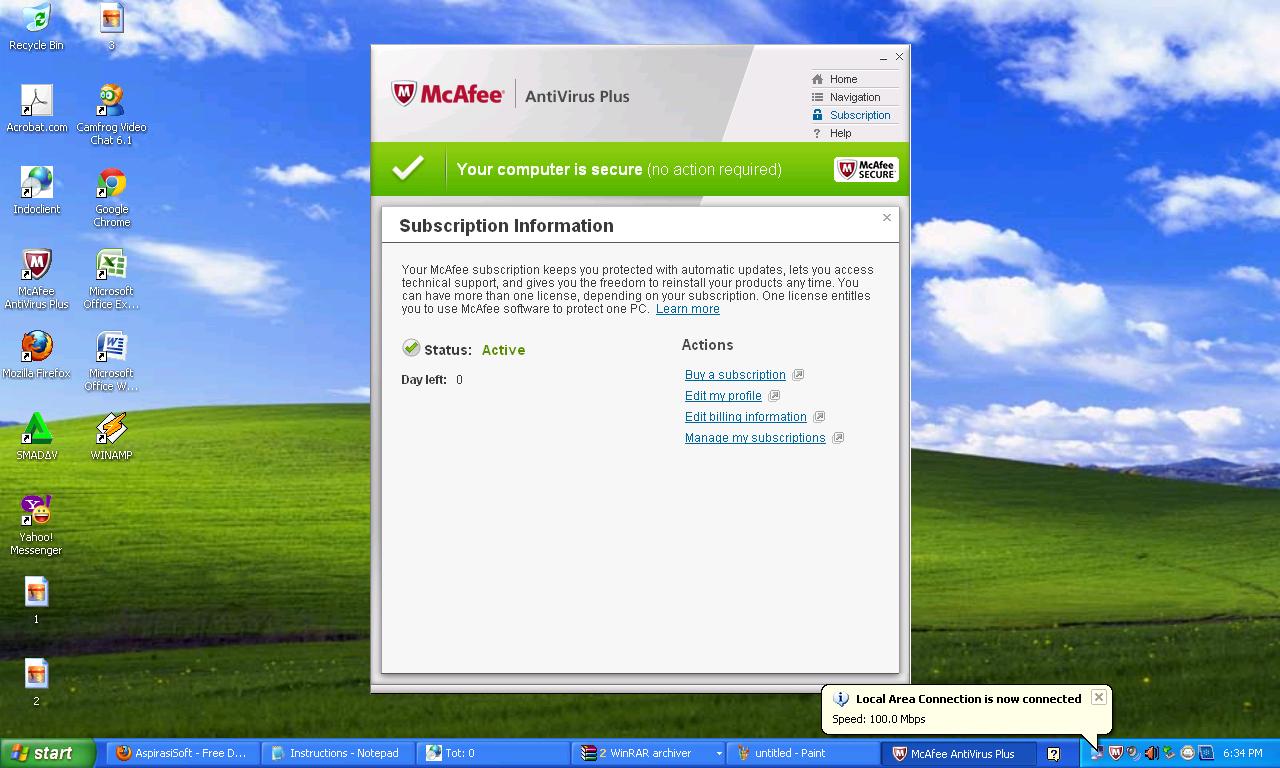Open the SMADAV desktop shortcut
Screen dimensions: 1280x768
point(37,436)
